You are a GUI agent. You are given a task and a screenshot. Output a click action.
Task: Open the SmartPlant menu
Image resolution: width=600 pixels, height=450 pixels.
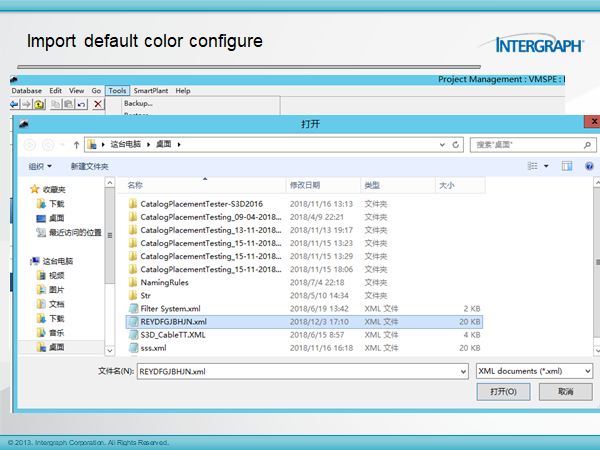click(x=151, y=91)
